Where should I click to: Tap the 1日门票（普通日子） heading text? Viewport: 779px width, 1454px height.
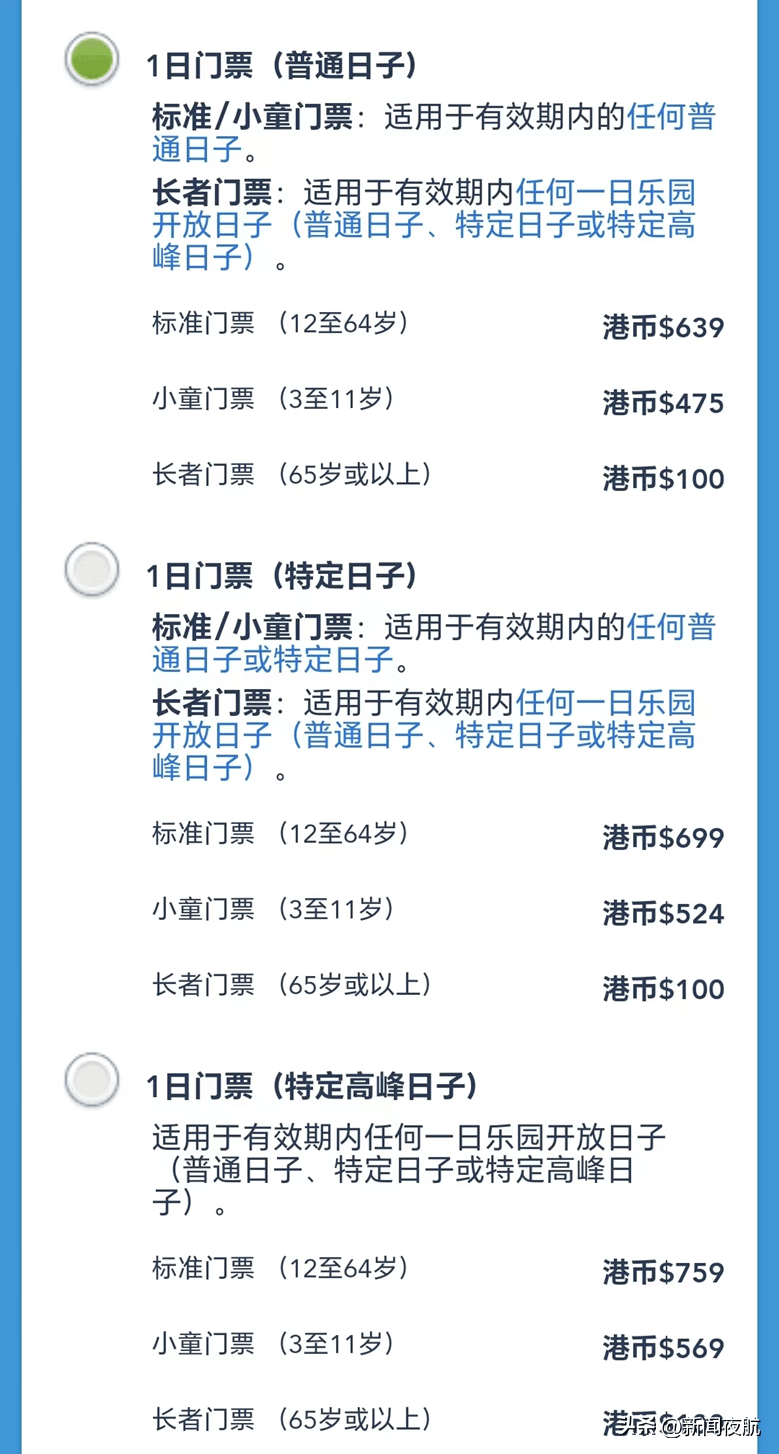[281, 66]
